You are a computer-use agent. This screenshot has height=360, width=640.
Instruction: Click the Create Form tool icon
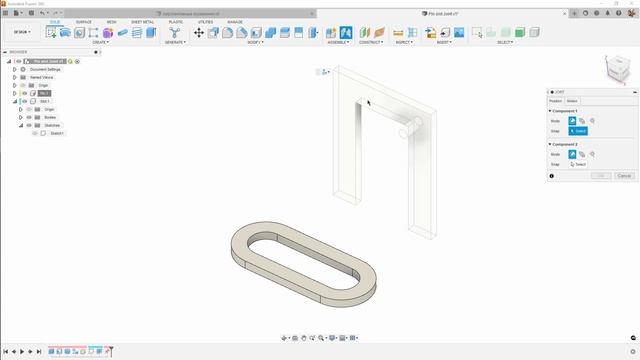(108, 33)
